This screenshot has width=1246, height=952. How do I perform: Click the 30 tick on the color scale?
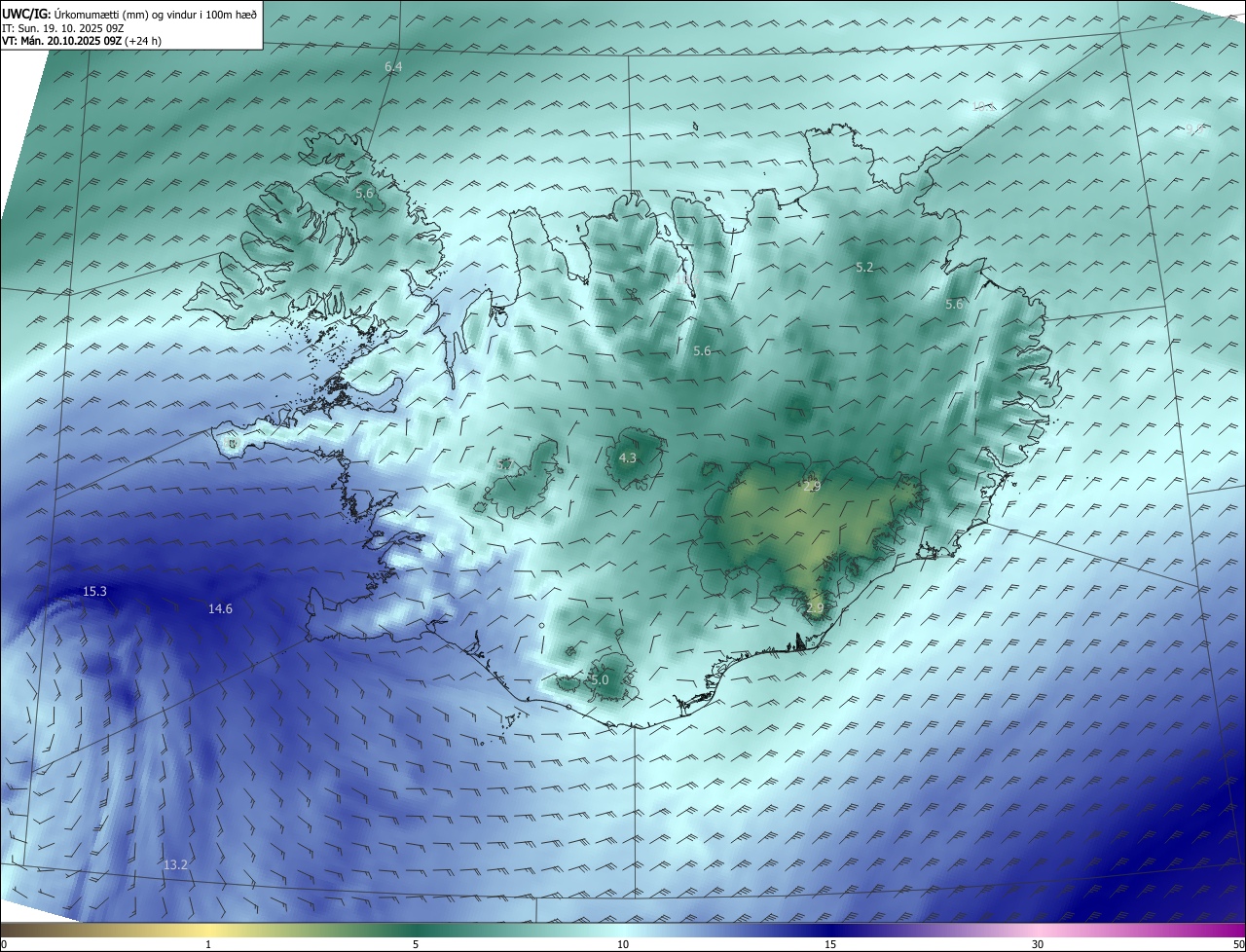tap(1038, 944)
